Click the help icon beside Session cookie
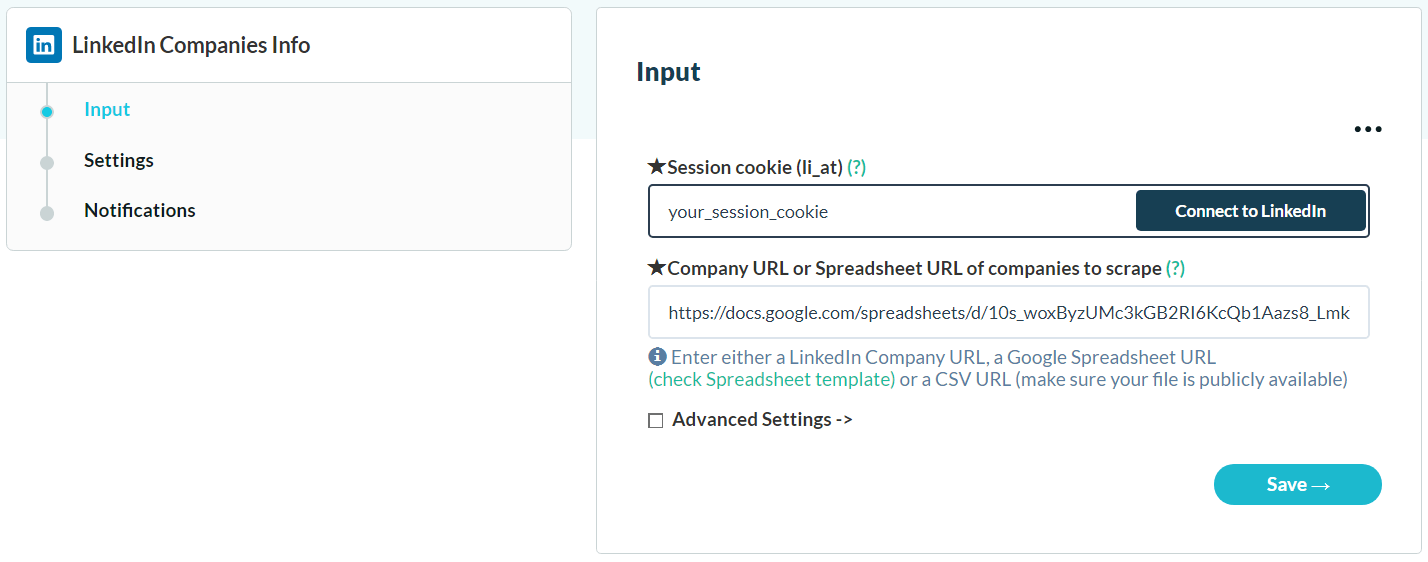This screenshot has width=1428, height=562. point(856,168)
